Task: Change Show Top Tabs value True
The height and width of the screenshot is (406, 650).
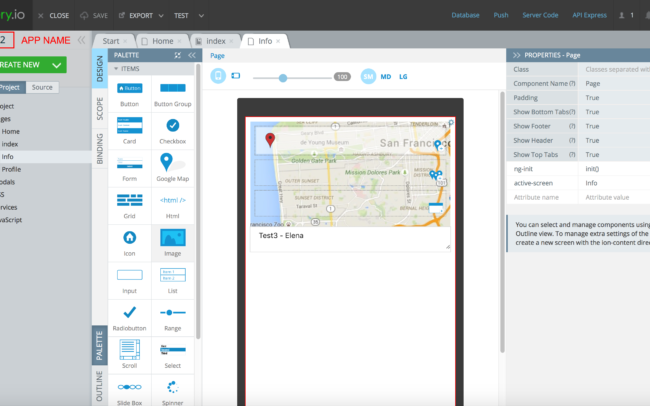Action: [x=614, y=155]
